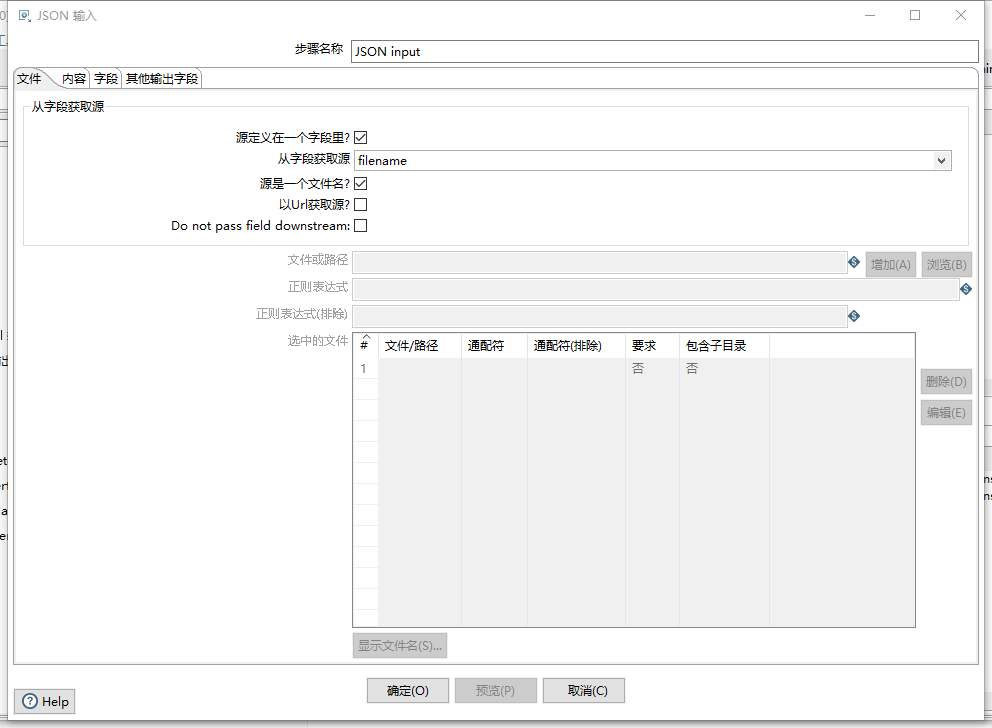Click the 确定(O) button

(407, 690)
